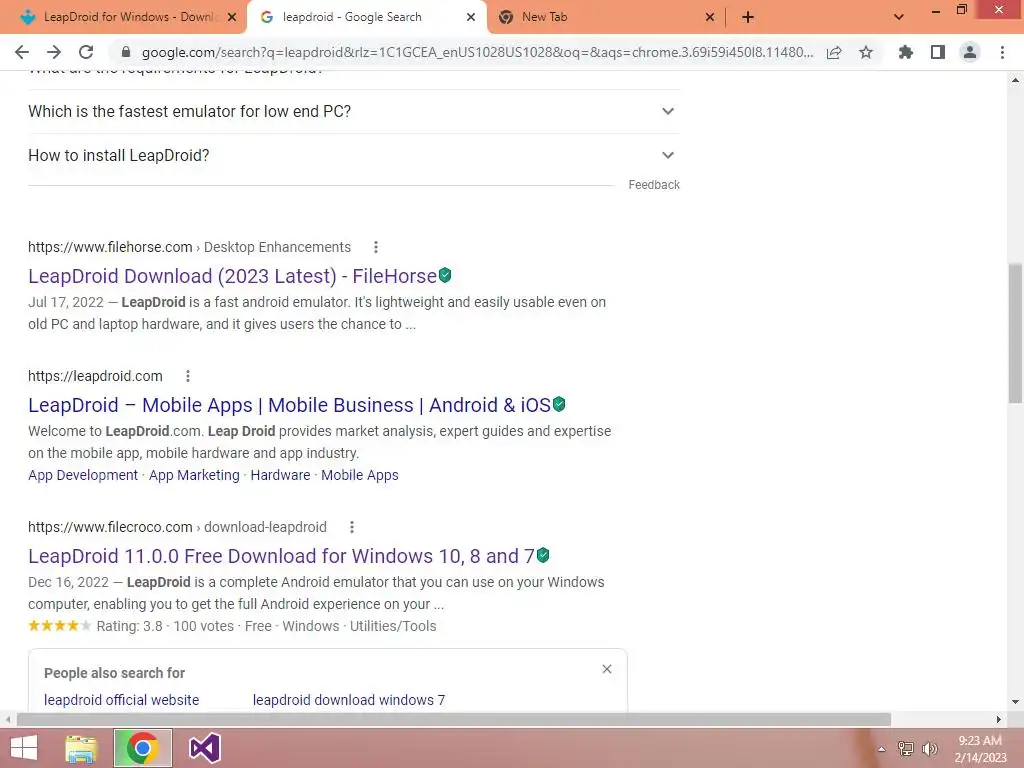This screenshot has width=1024, height=768.
Task: Click the https://leapdroid.com URL text
Action: 95,376
